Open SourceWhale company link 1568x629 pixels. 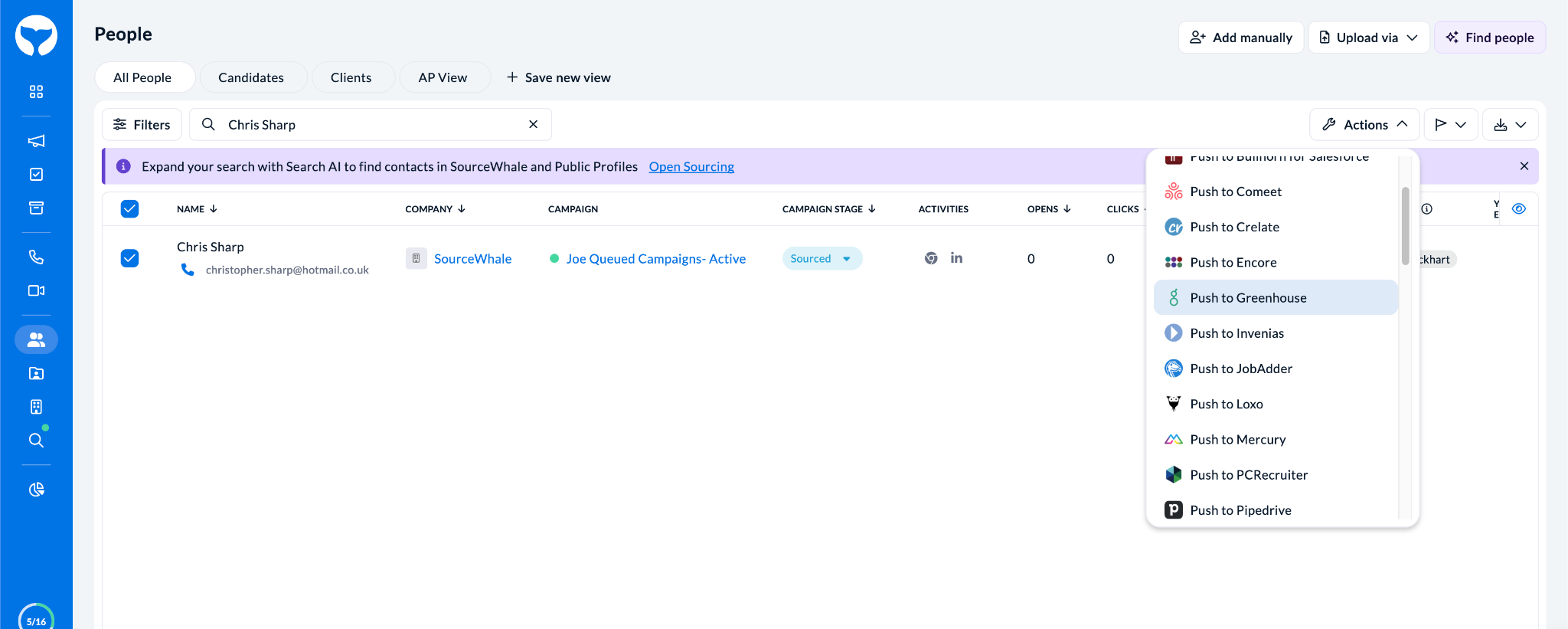472,259
